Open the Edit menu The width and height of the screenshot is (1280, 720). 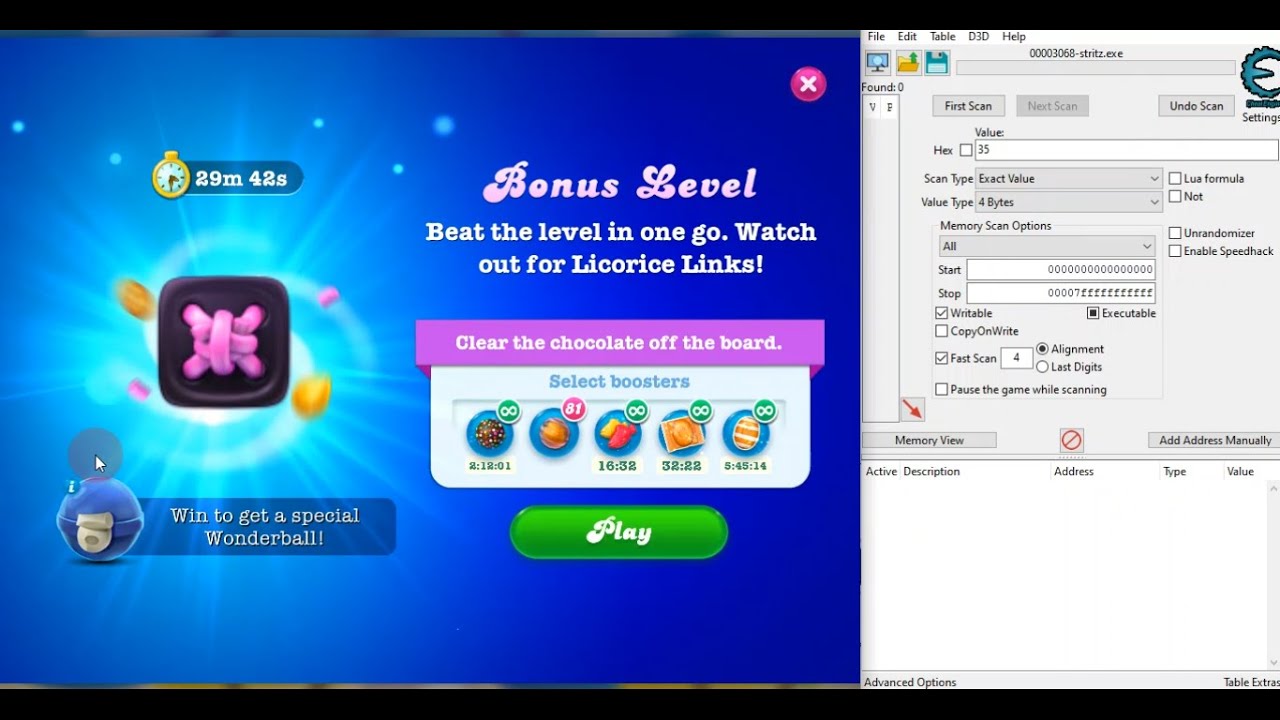(x=907, y=36)
